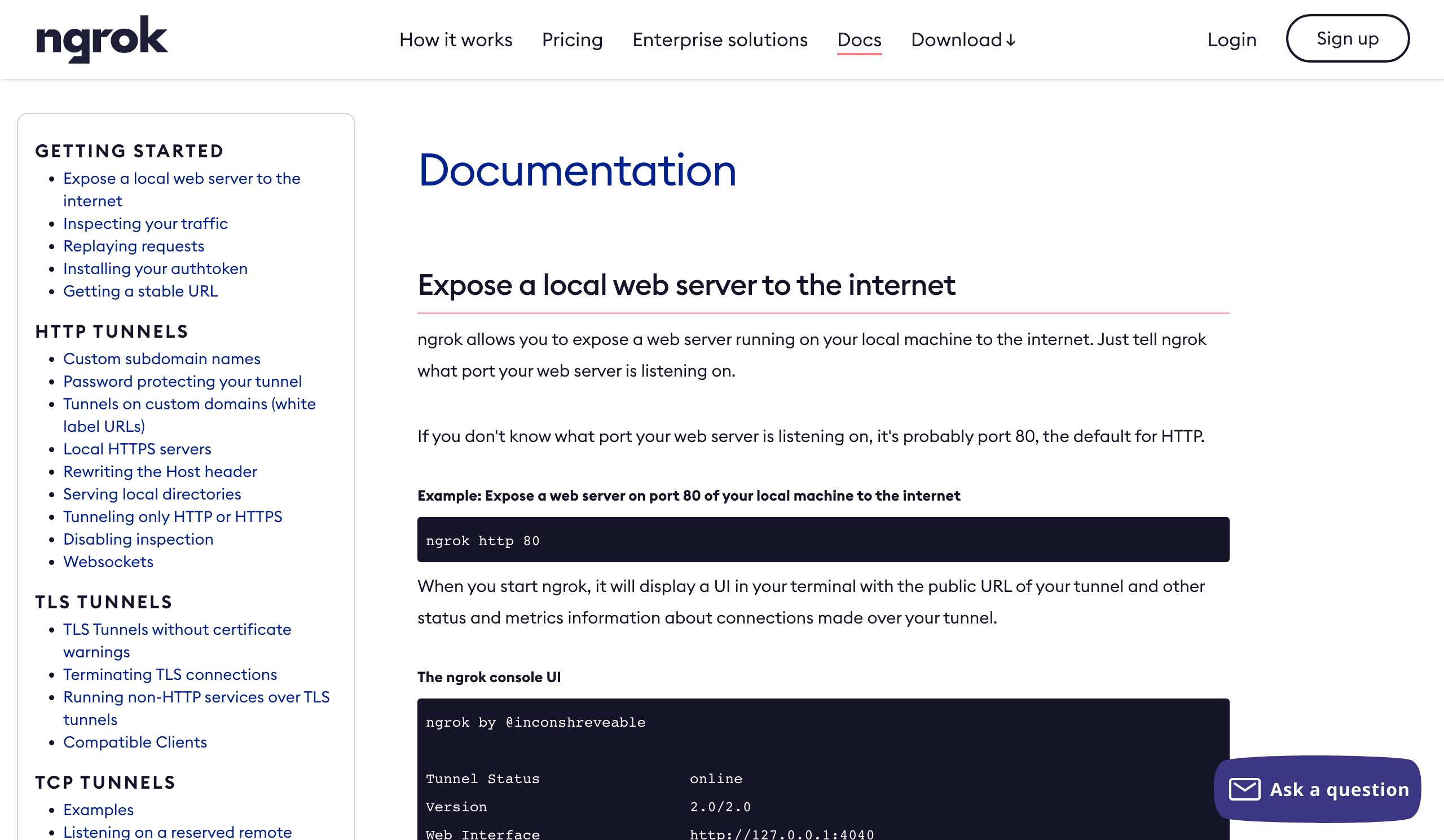Jump to Disabling inspection
This screenshot has height=840, width=1444.
point(138,539)
